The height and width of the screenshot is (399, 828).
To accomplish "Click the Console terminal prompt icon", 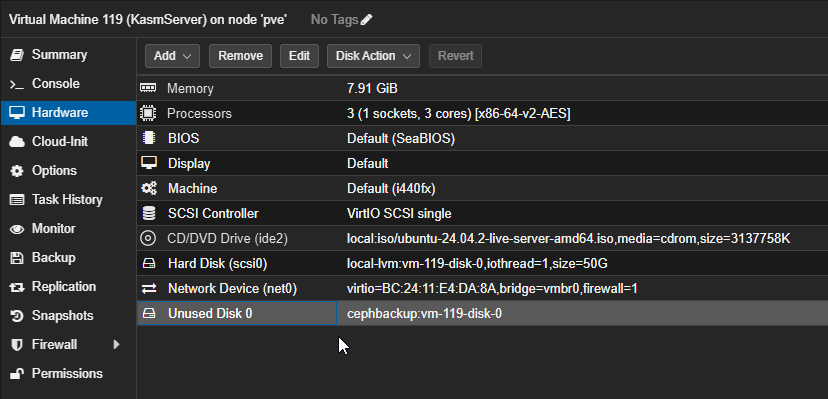I will [x=17, y=84].
